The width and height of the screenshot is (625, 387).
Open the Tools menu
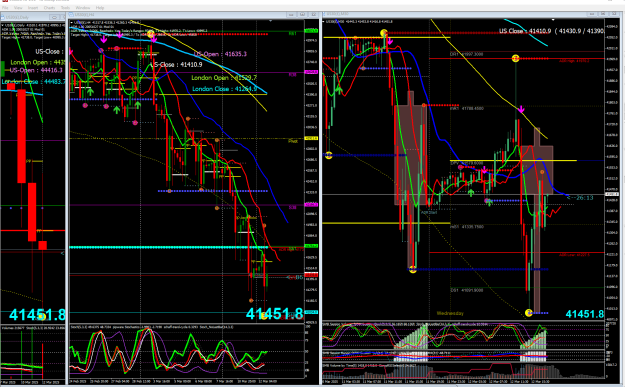[x=65, y=8]
